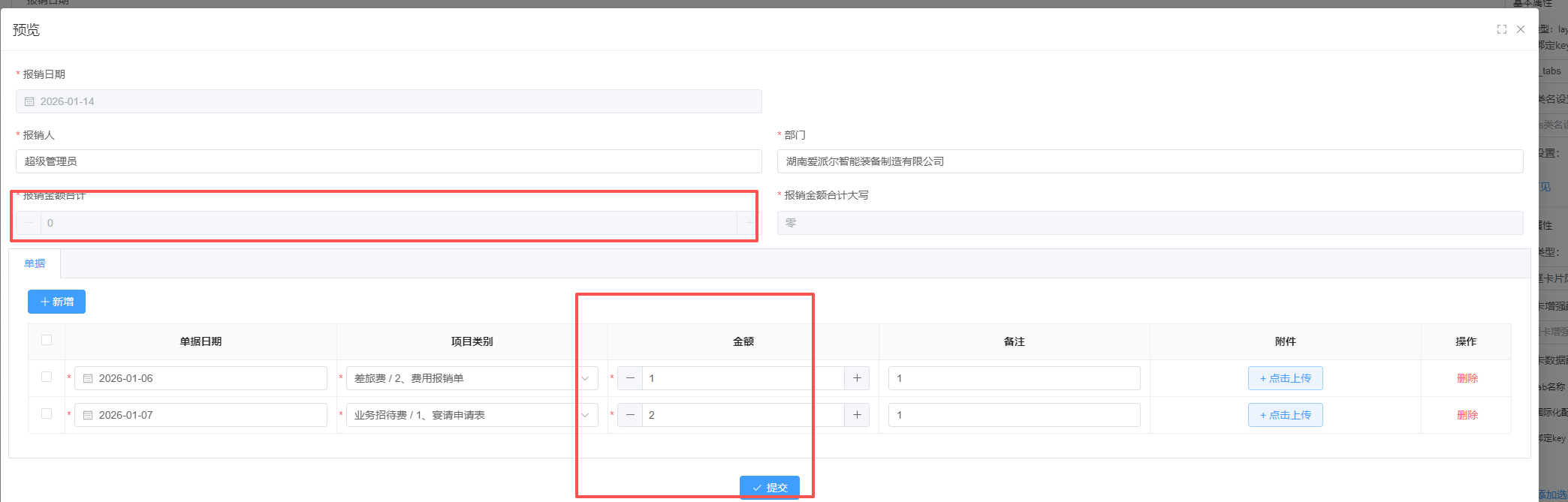Increase amount in second row with plus
Screen dimensions: 1568x502
[857, 415]
